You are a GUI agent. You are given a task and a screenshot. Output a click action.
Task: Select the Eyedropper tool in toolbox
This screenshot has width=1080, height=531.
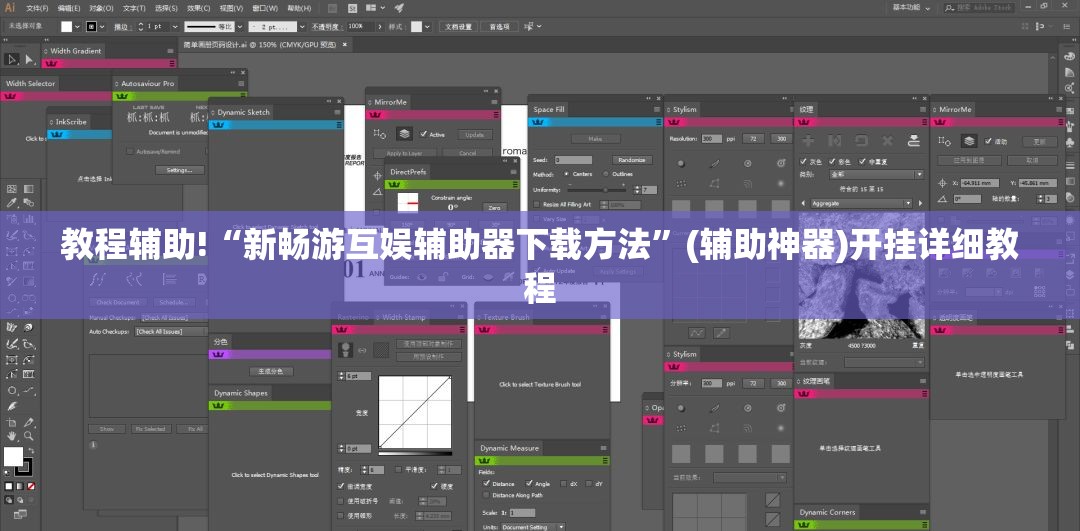coord(12,202)
